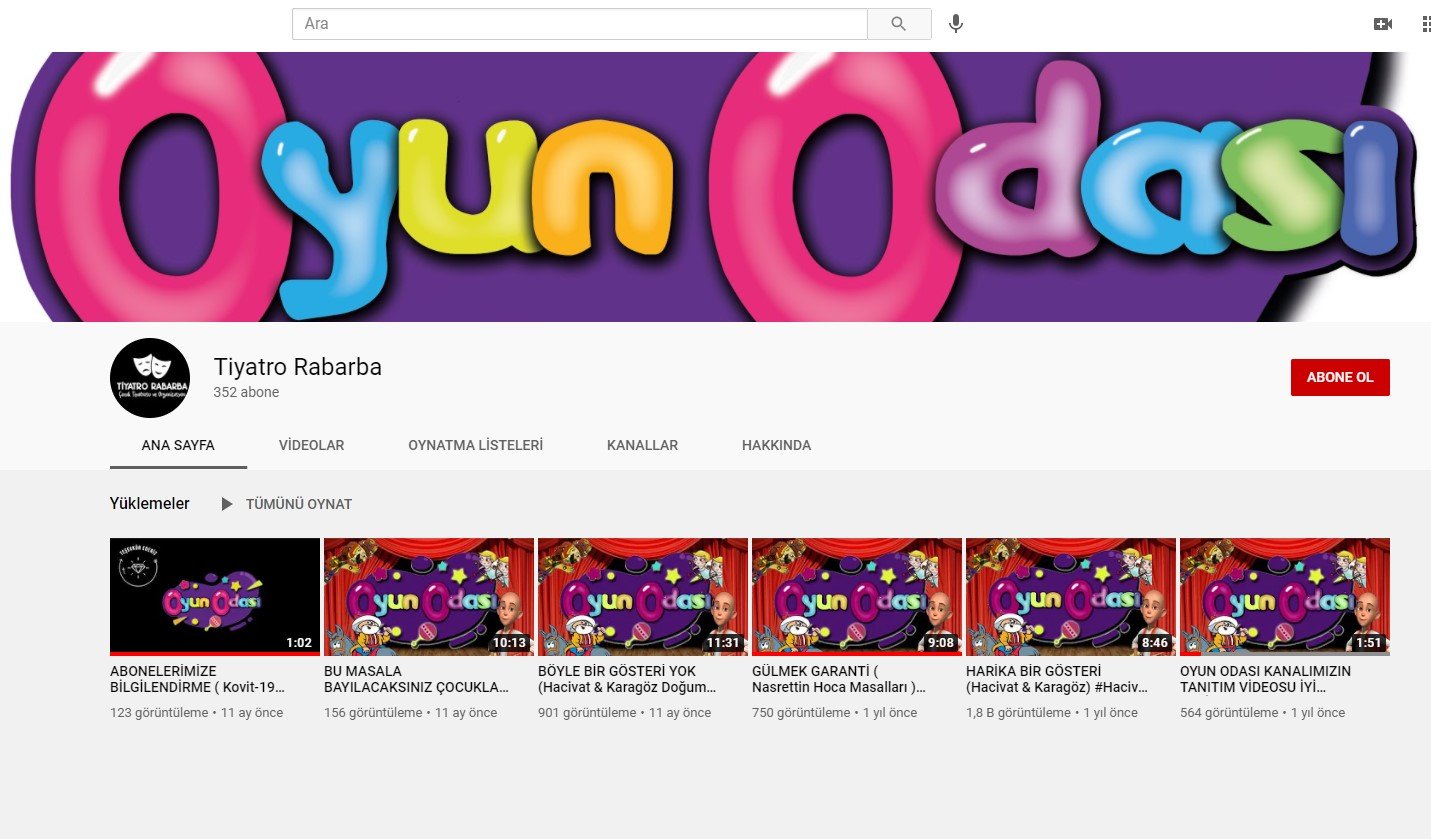
Task: Open the Yüklemeler section heading link
Action: [149, 504]
